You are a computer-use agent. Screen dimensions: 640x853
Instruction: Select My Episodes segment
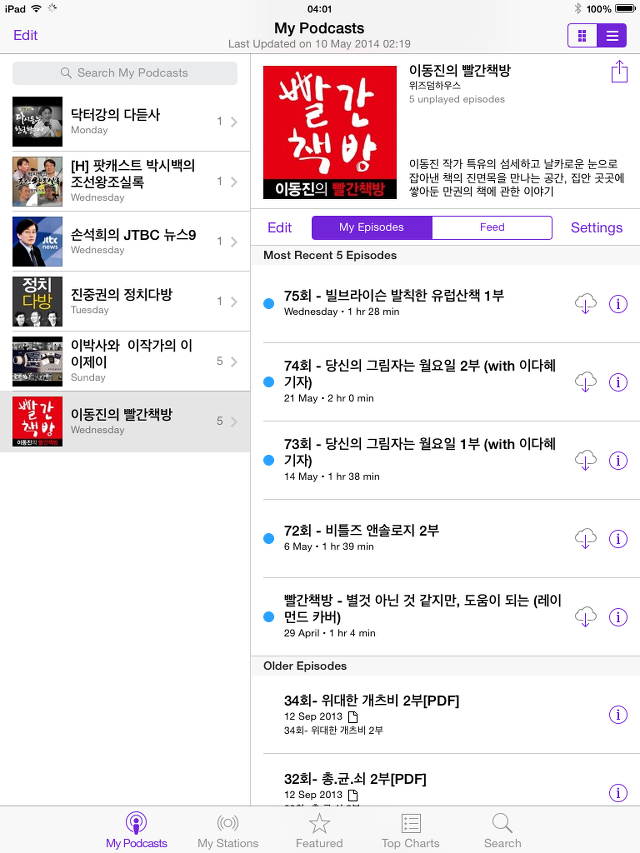point(372,227)
